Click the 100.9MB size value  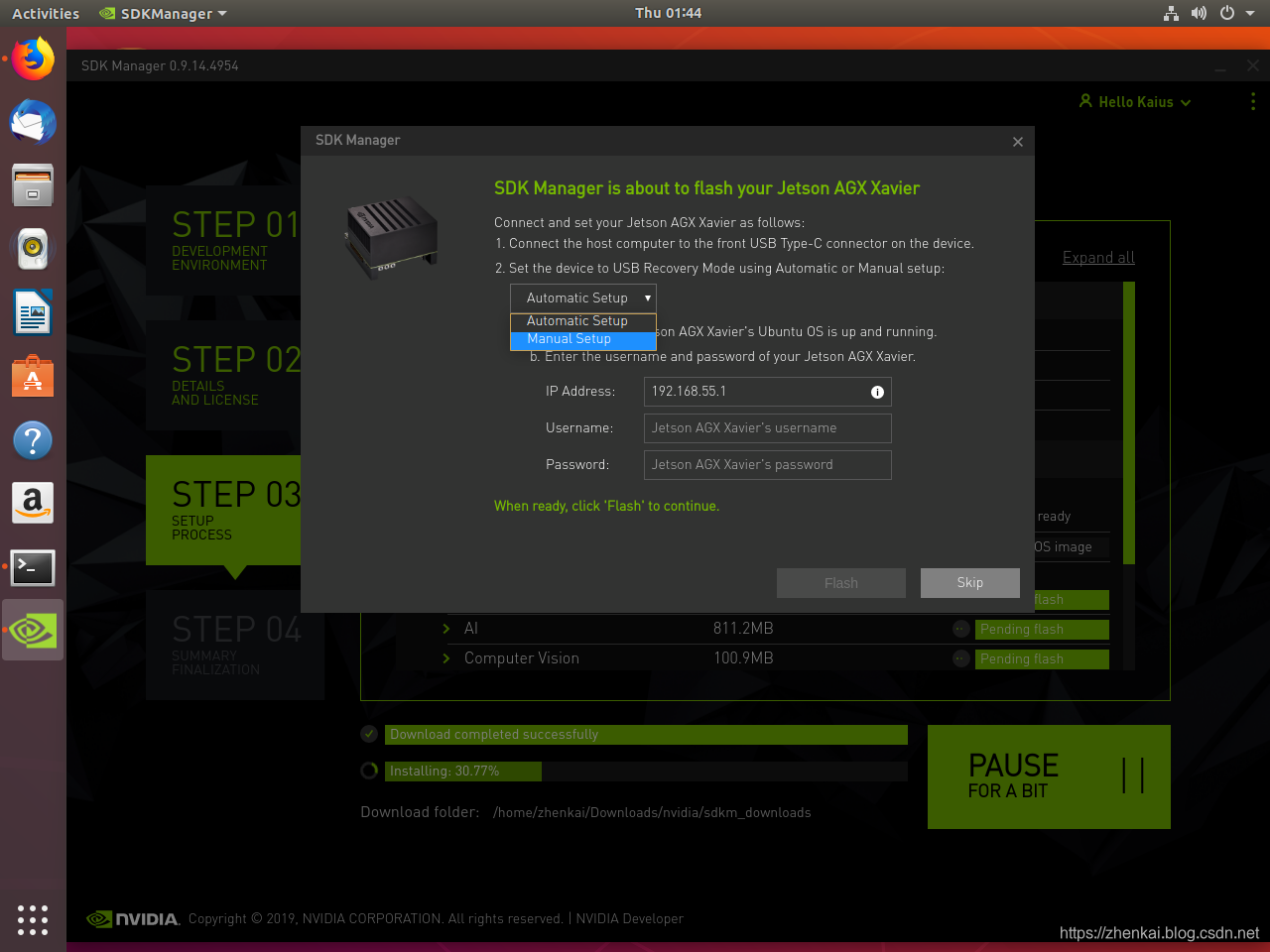(743, 658)
